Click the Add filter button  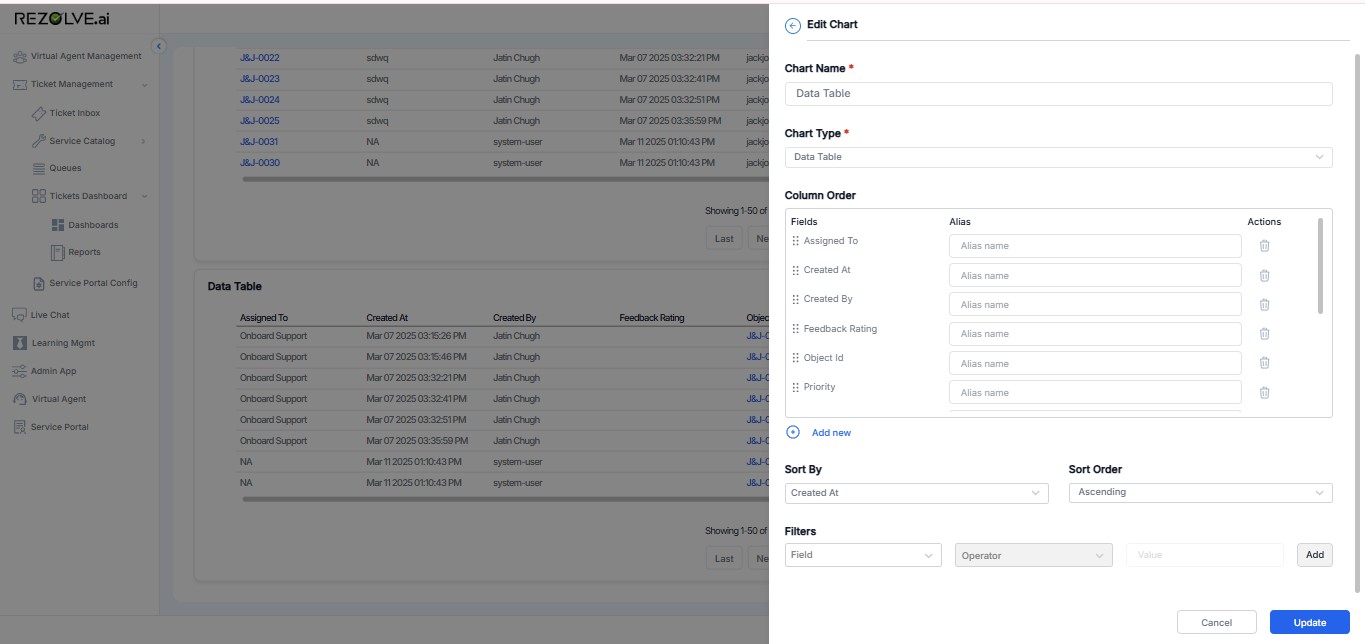point(1314,554)
